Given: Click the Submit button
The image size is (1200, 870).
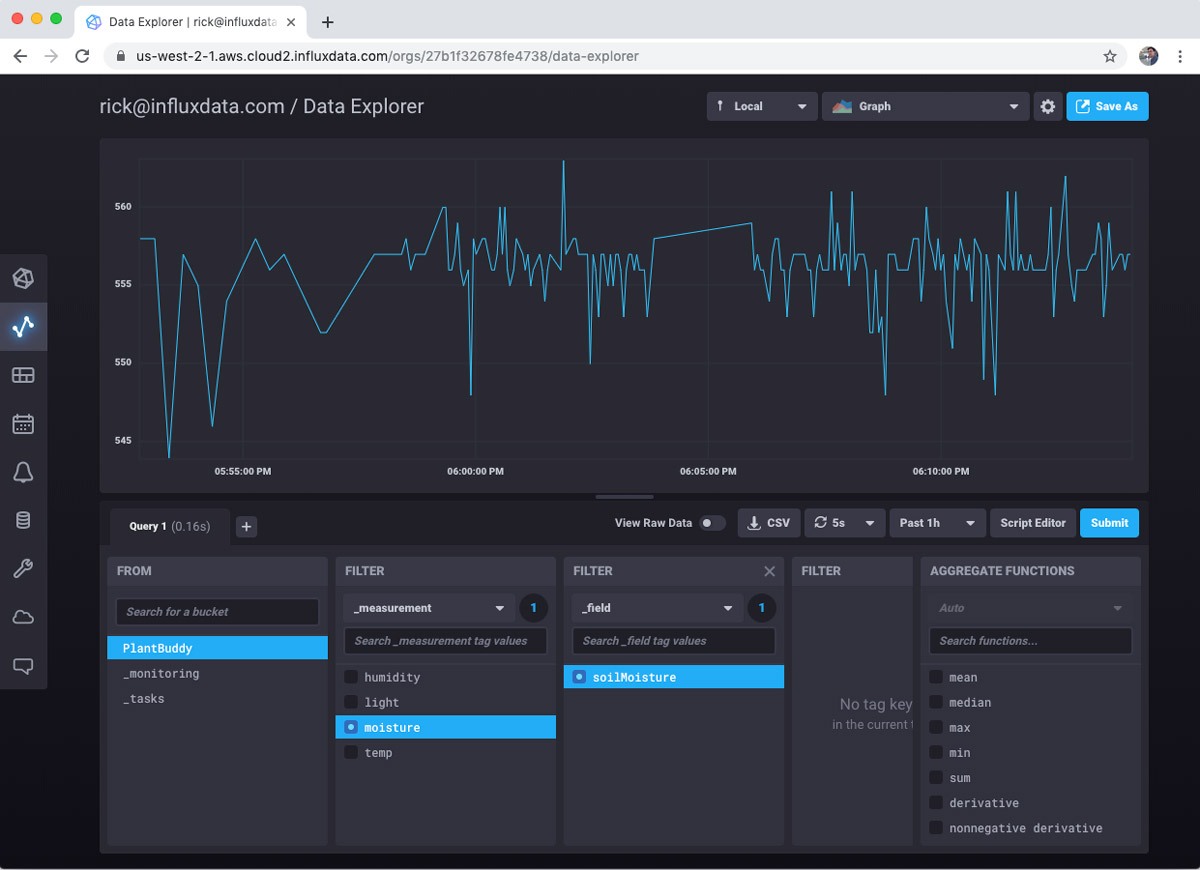Looking at the screenshot, I should click(1109, 523).
